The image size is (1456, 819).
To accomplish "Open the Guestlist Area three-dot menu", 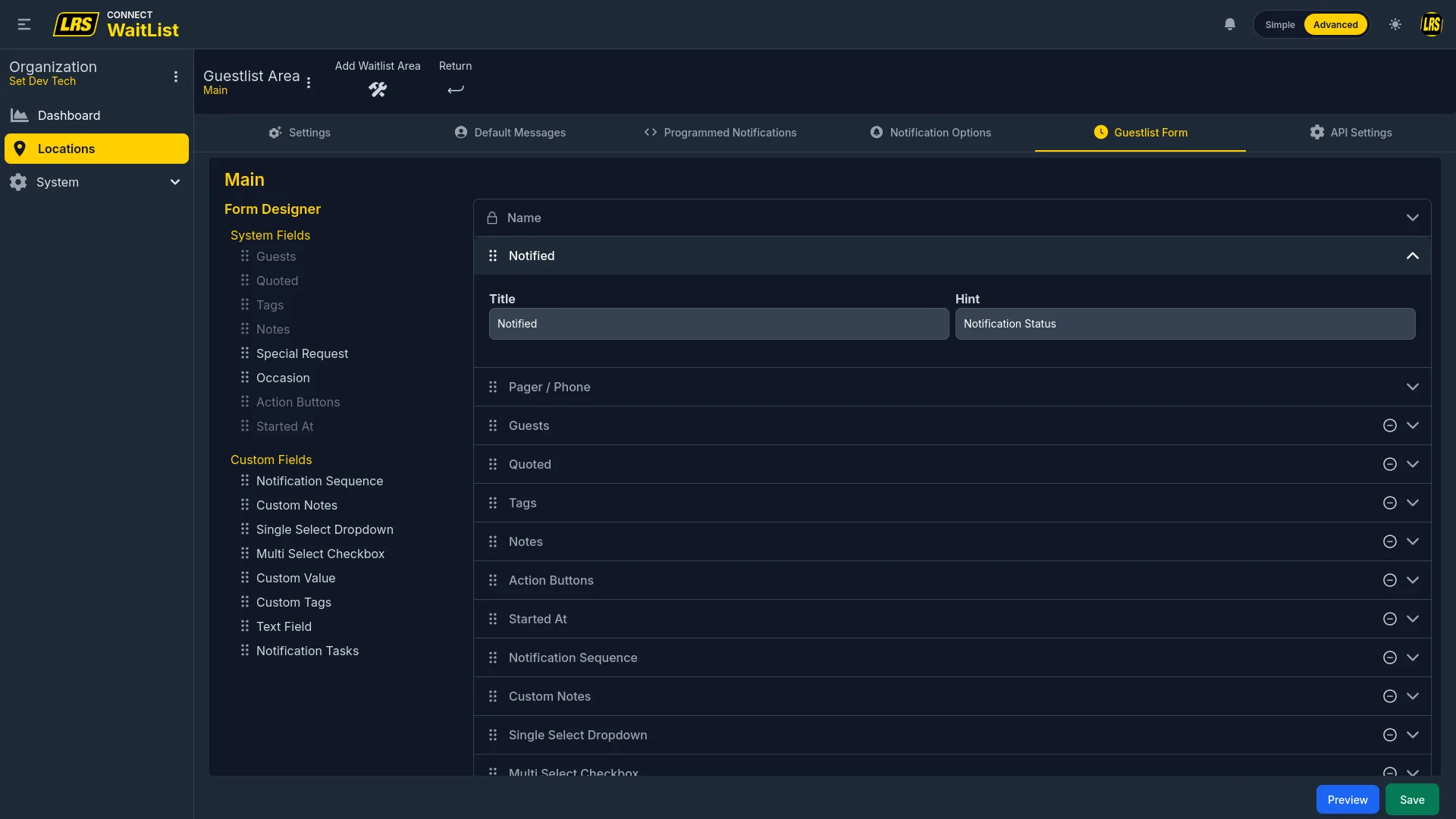I will coord(309,83).
